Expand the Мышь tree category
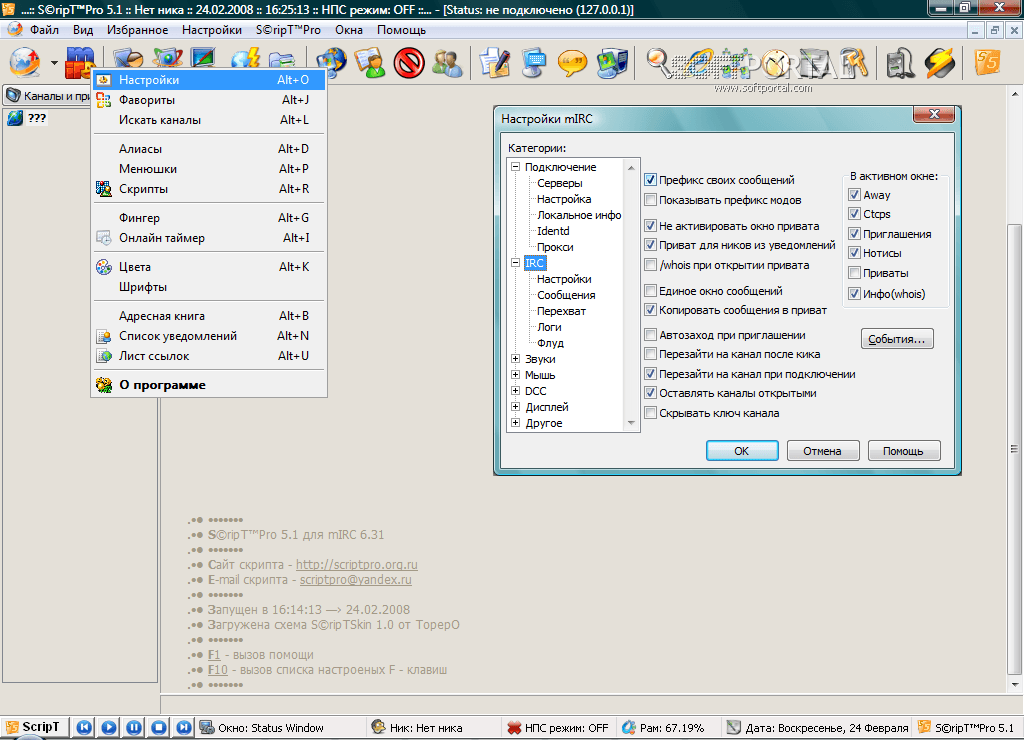Image resolution: width=1024 pixels, height=740 pixels. tap(515, 375)
